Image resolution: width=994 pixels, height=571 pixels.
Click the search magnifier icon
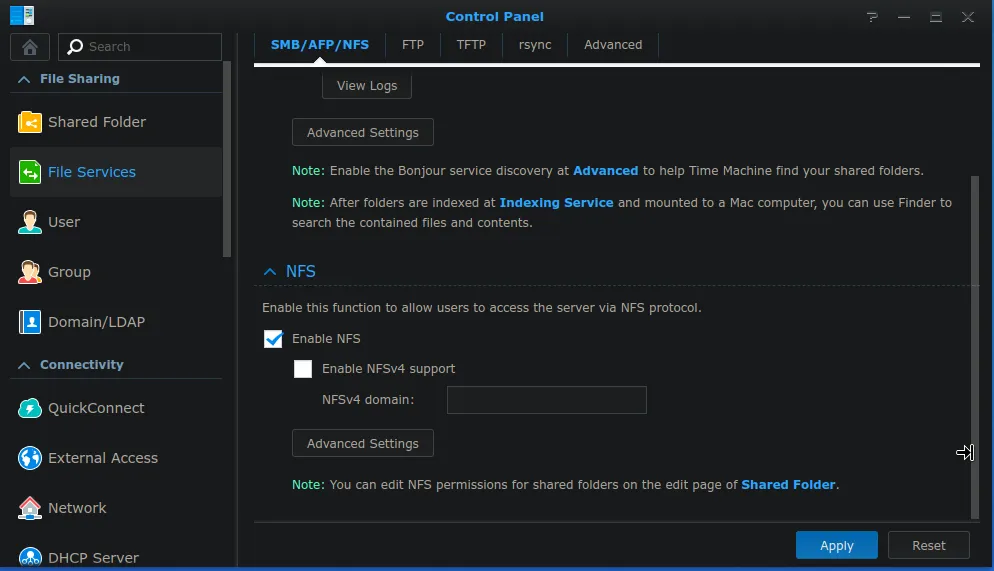click(75, 47)
